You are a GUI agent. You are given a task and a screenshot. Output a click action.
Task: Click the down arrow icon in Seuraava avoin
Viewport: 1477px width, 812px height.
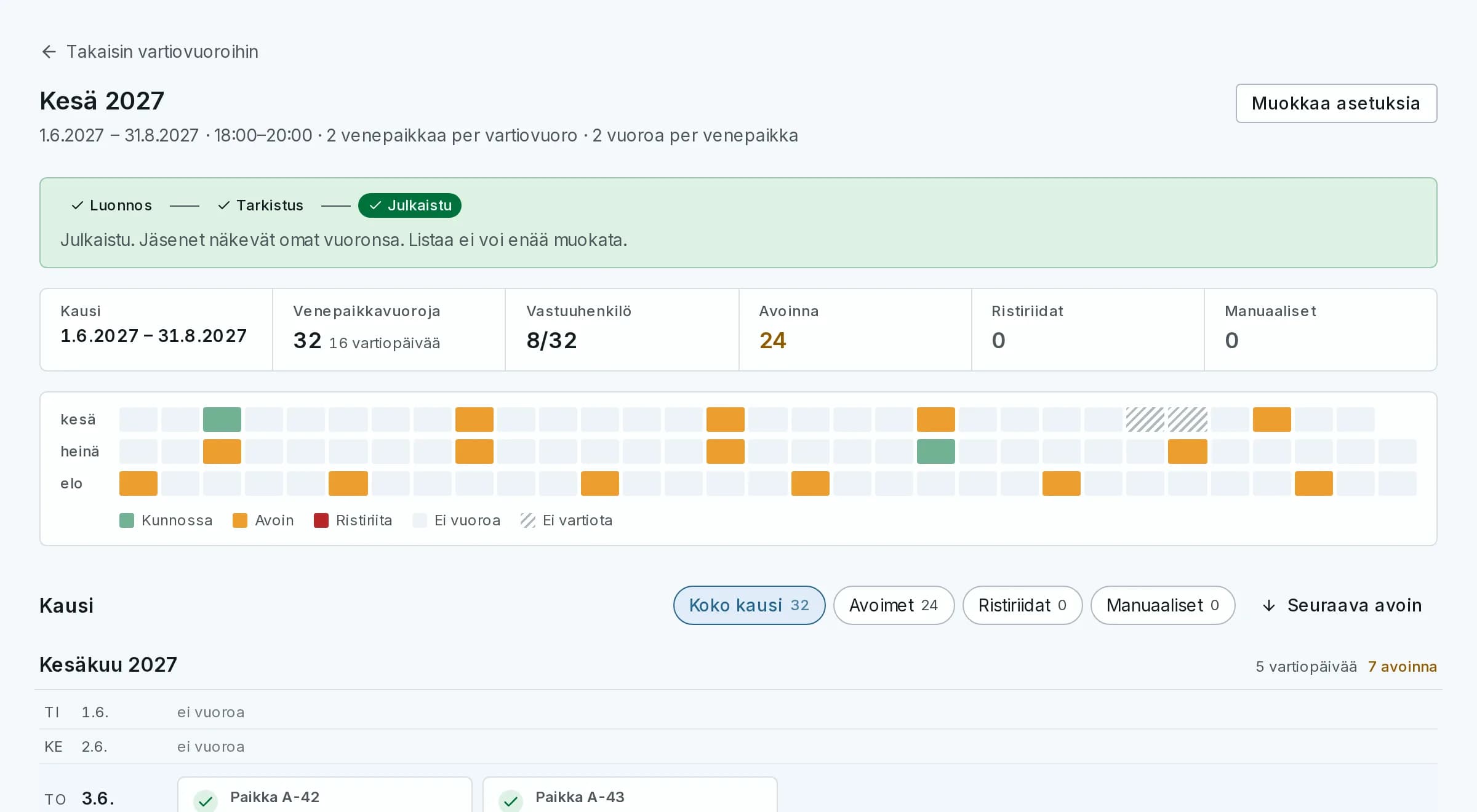[1268, 606]
